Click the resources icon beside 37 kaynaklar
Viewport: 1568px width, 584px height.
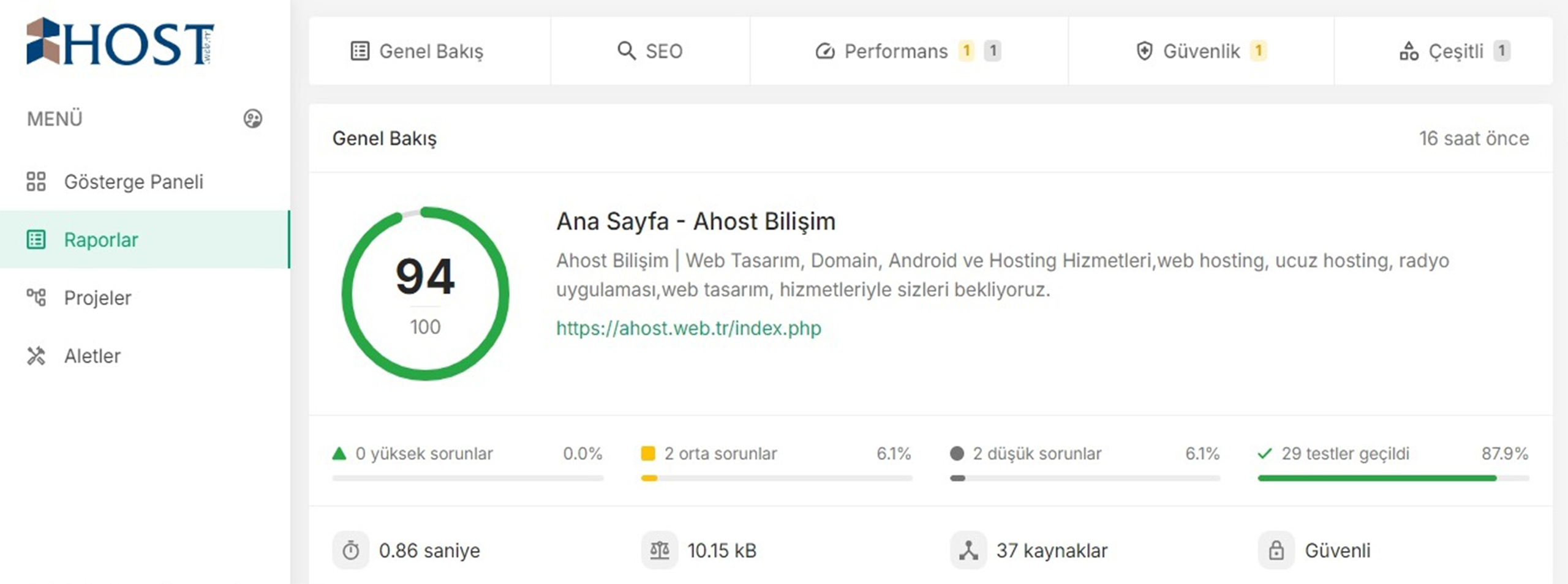point(968,550)
